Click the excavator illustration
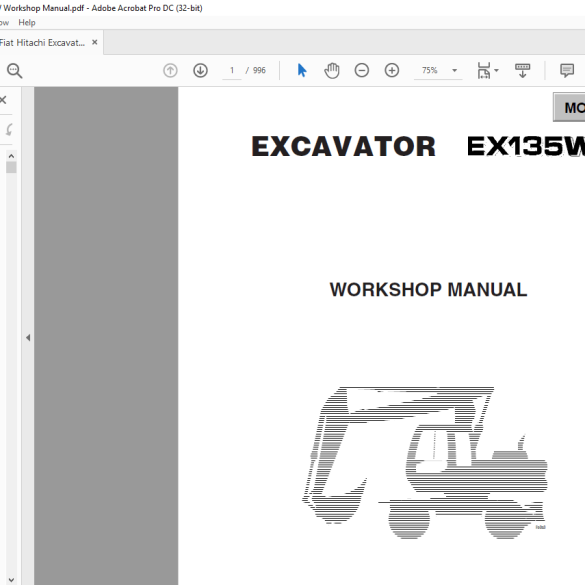585x585 pixels. (425, 463)
